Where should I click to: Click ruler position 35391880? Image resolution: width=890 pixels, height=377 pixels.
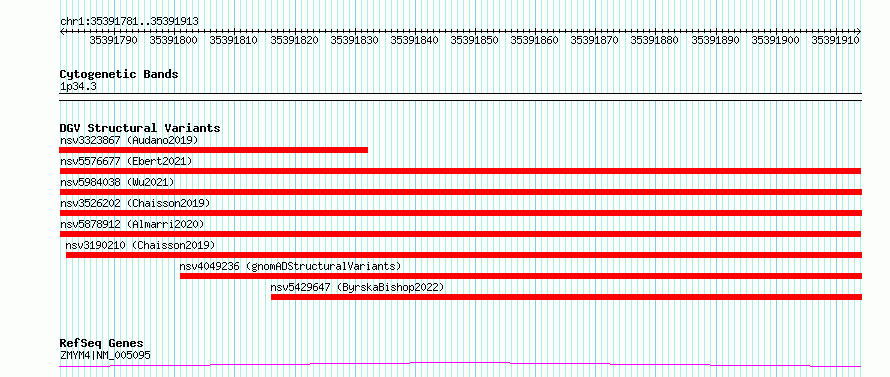pyautogui.click(x=655, y=40)
